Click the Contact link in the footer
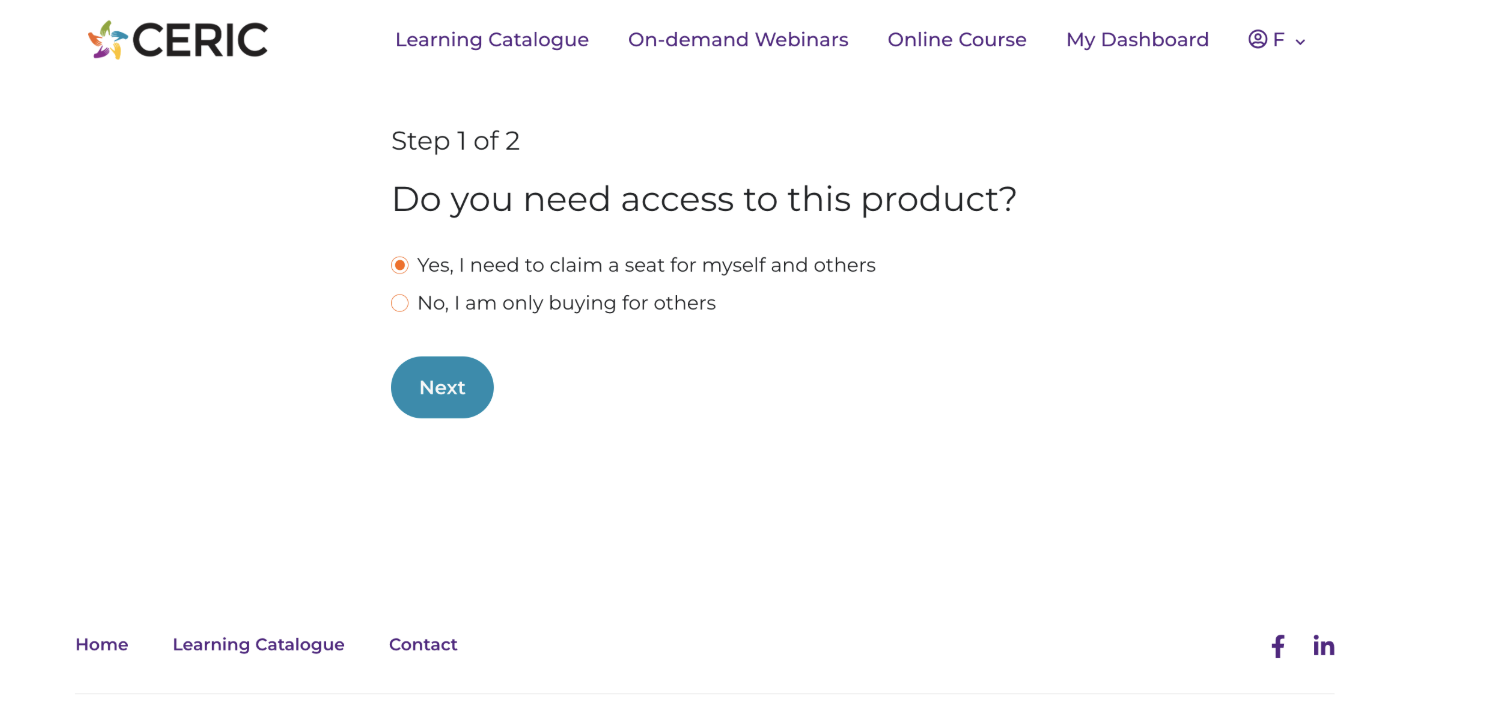The width and height of the screenshot is (1504, 721). pyautogui.click(x=423, y=645)
